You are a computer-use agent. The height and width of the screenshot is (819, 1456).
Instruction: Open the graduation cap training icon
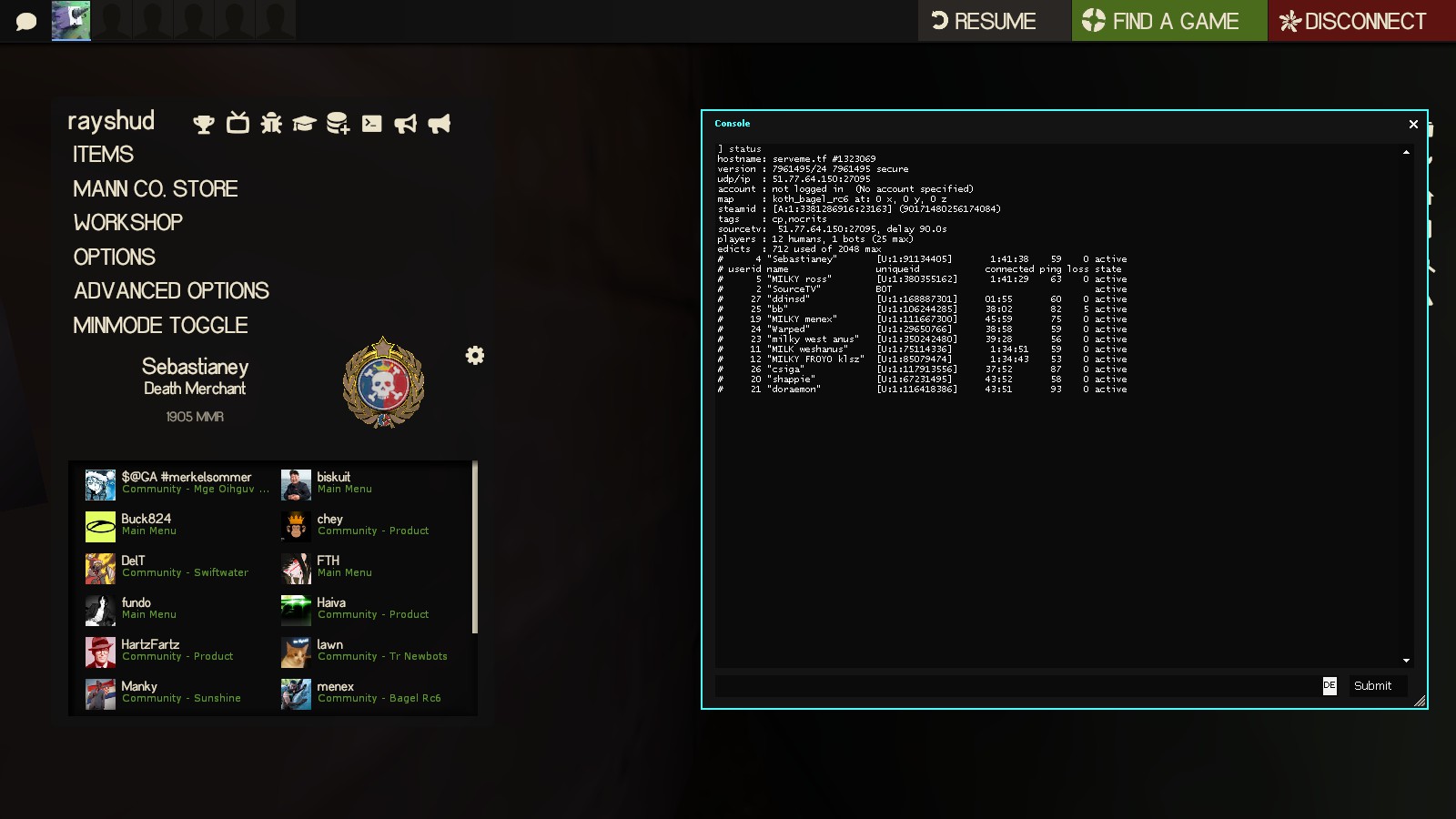[304, 124]
